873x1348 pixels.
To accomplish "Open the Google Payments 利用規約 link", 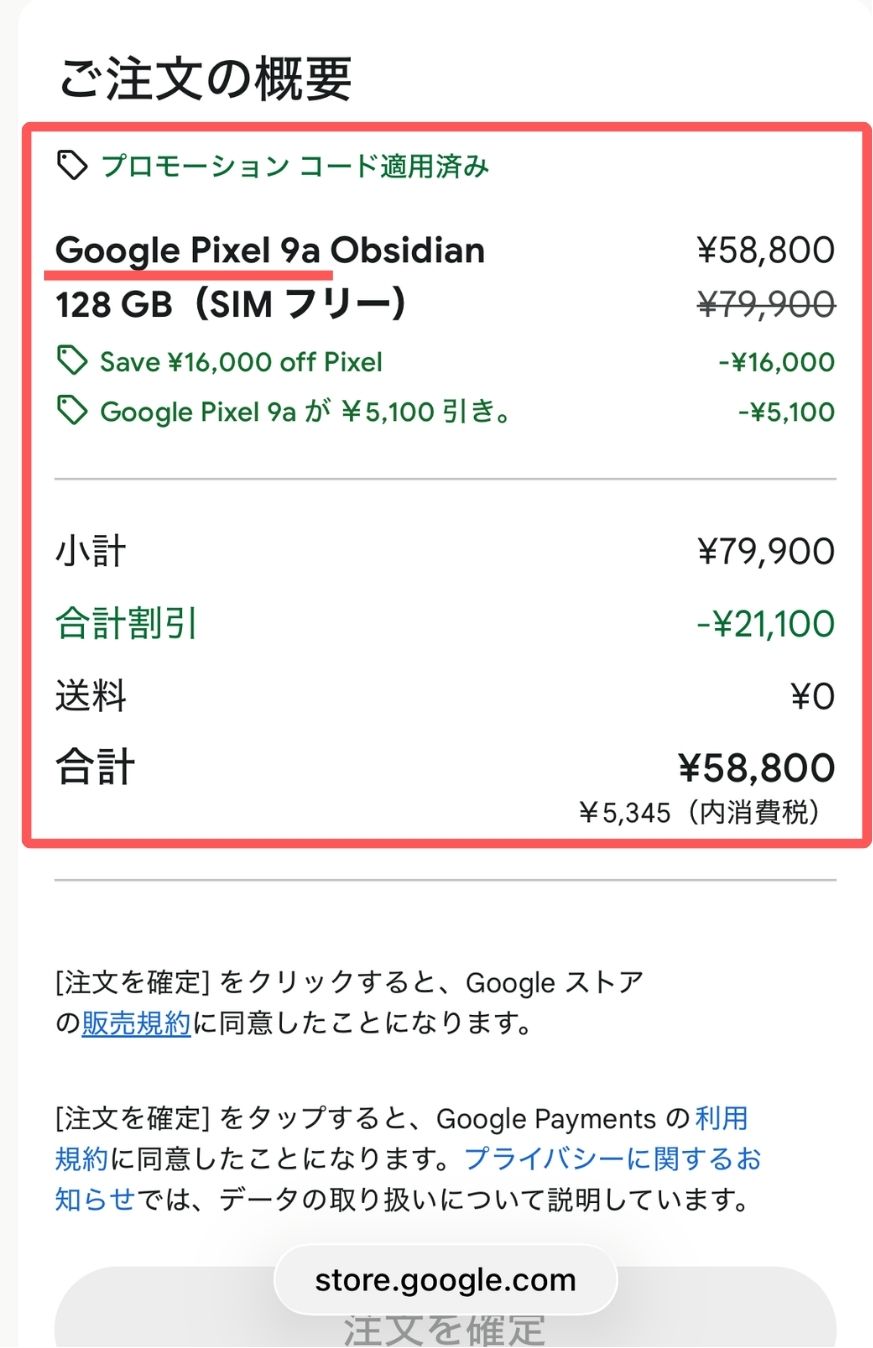I will tap(722, 1118).
